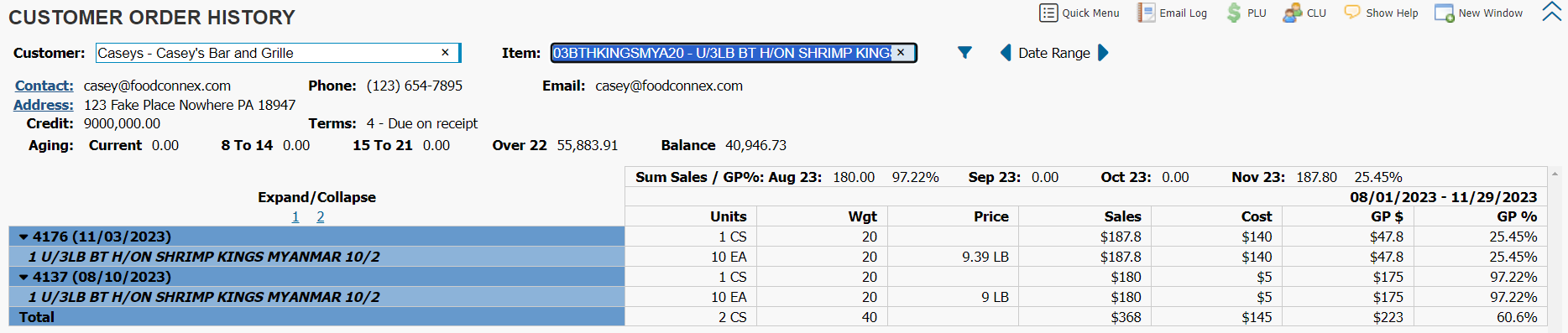
Task: Click the Aug 23 GP percent 97.22%
Action: 915,177
